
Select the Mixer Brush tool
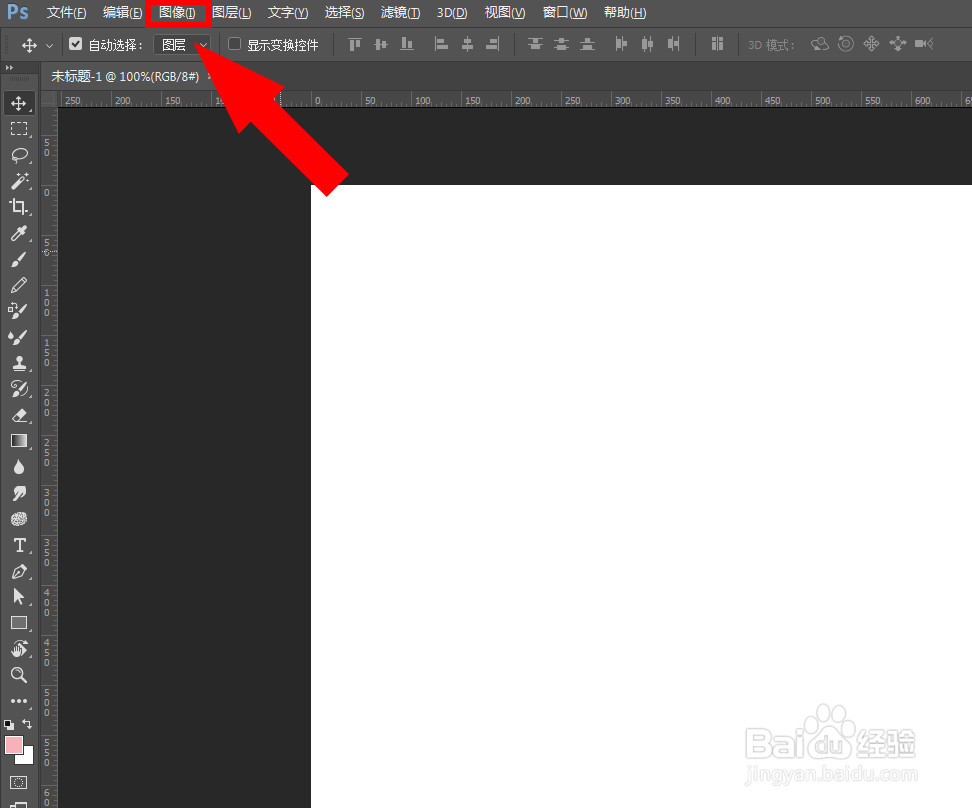click(x=19, y=337)
